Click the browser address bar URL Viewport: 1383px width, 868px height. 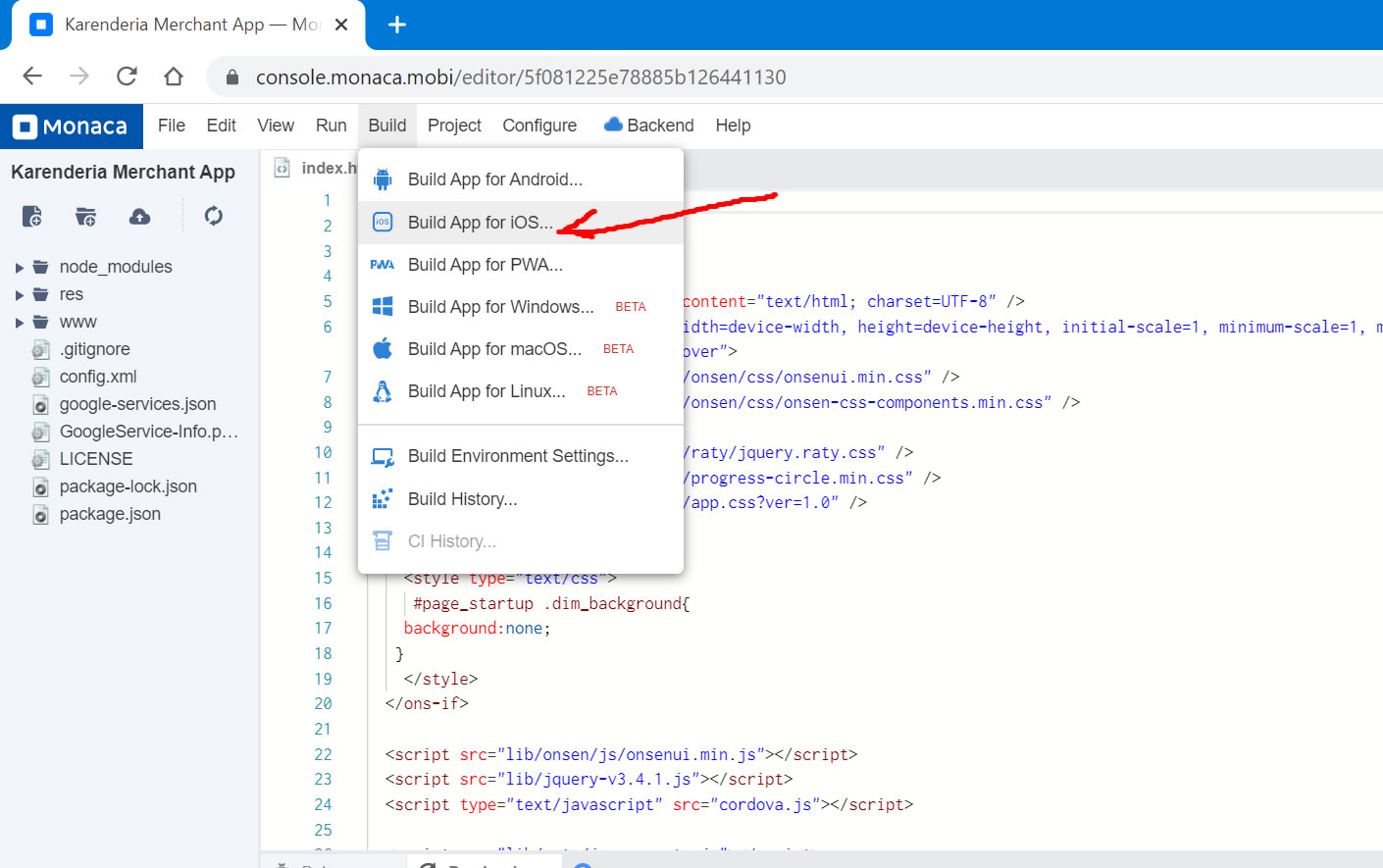520,77
